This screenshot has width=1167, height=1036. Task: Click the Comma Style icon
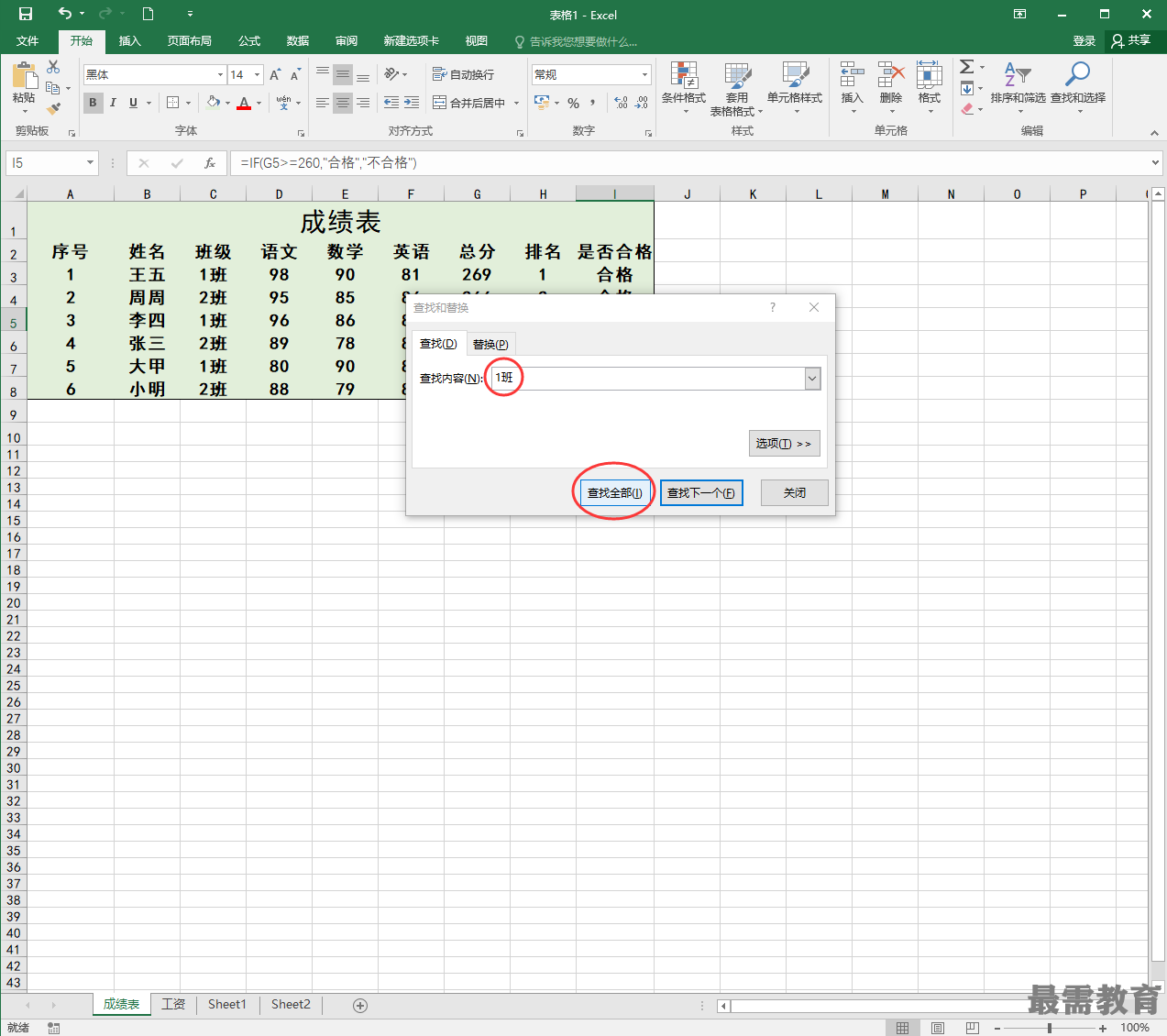[x=593, y=103]
